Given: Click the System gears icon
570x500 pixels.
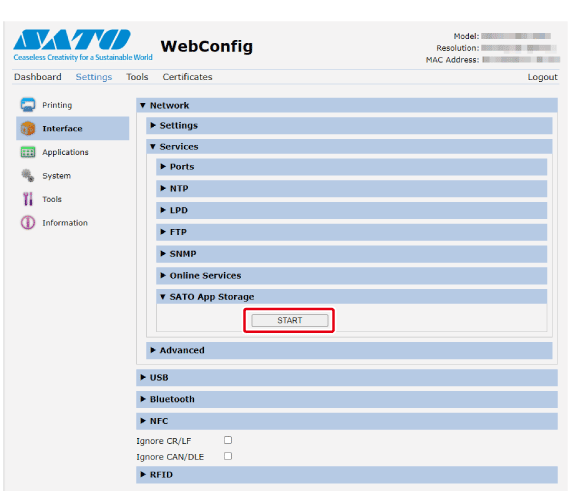Looking at the screenshot, I should pyautogui.click(x=28, y=176).
